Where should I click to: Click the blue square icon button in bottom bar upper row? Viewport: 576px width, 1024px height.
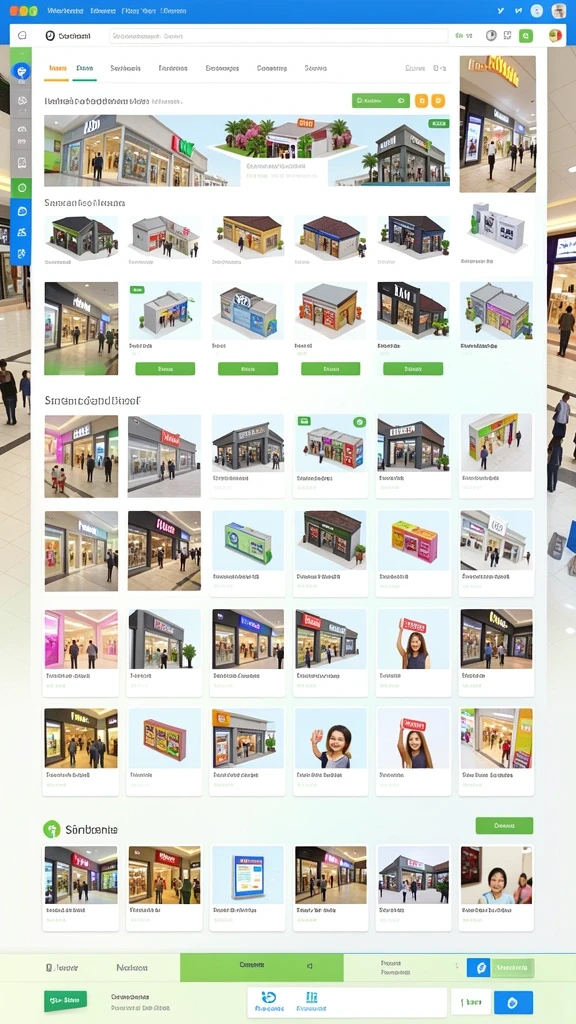pyautogui.click(x=479, y=968)
